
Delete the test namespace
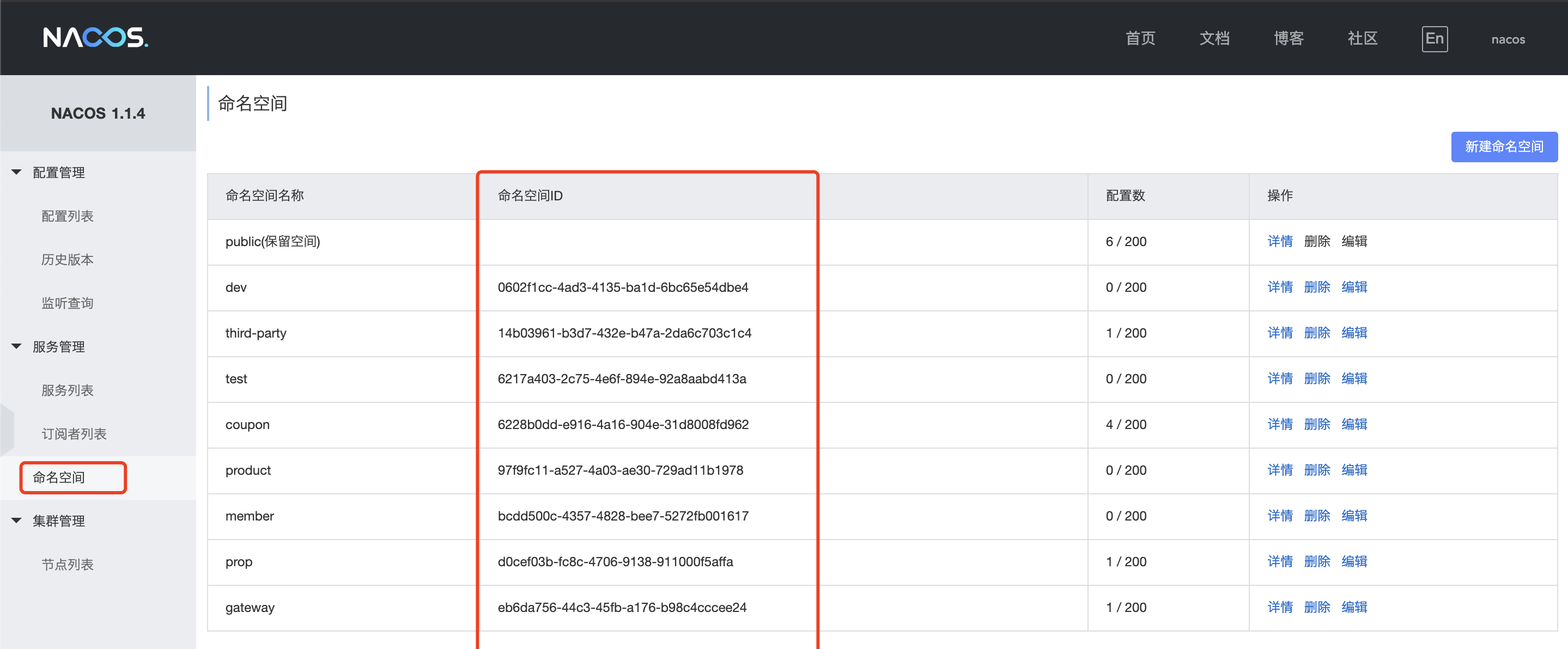point(1317,378)
